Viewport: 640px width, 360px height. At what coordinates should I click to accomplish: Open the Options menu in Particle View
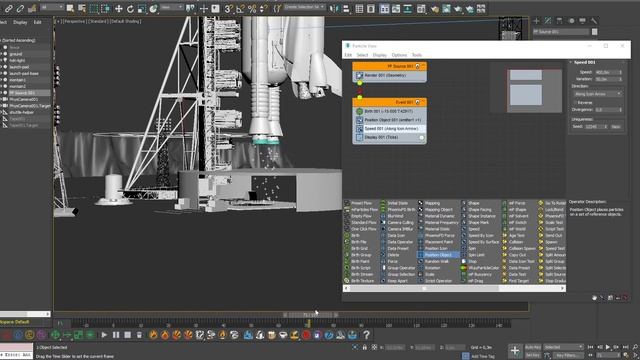point(399,55)
